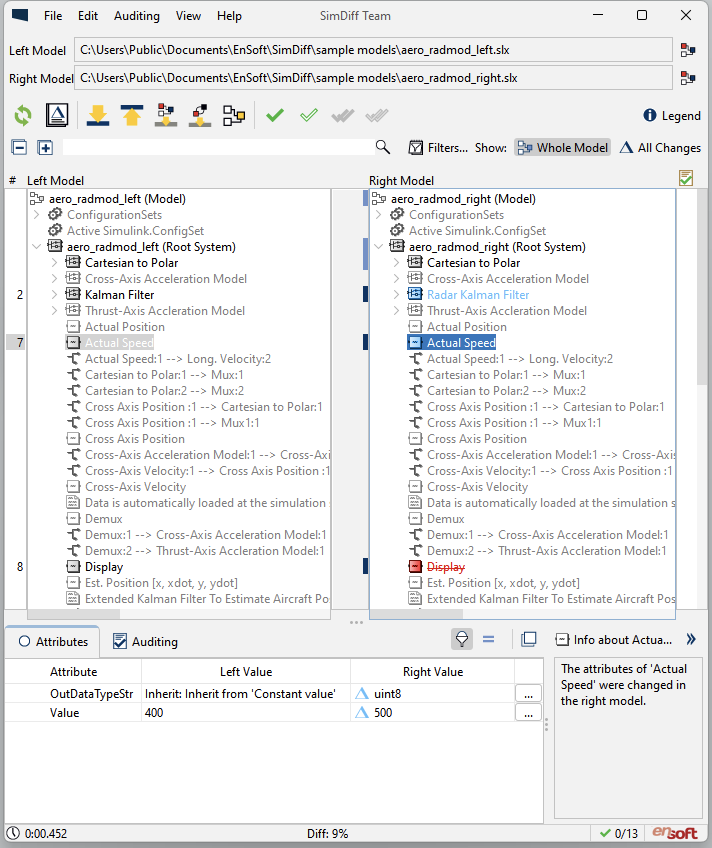
Task: Click the clock icon in status bar
Action: click(13, 833)
